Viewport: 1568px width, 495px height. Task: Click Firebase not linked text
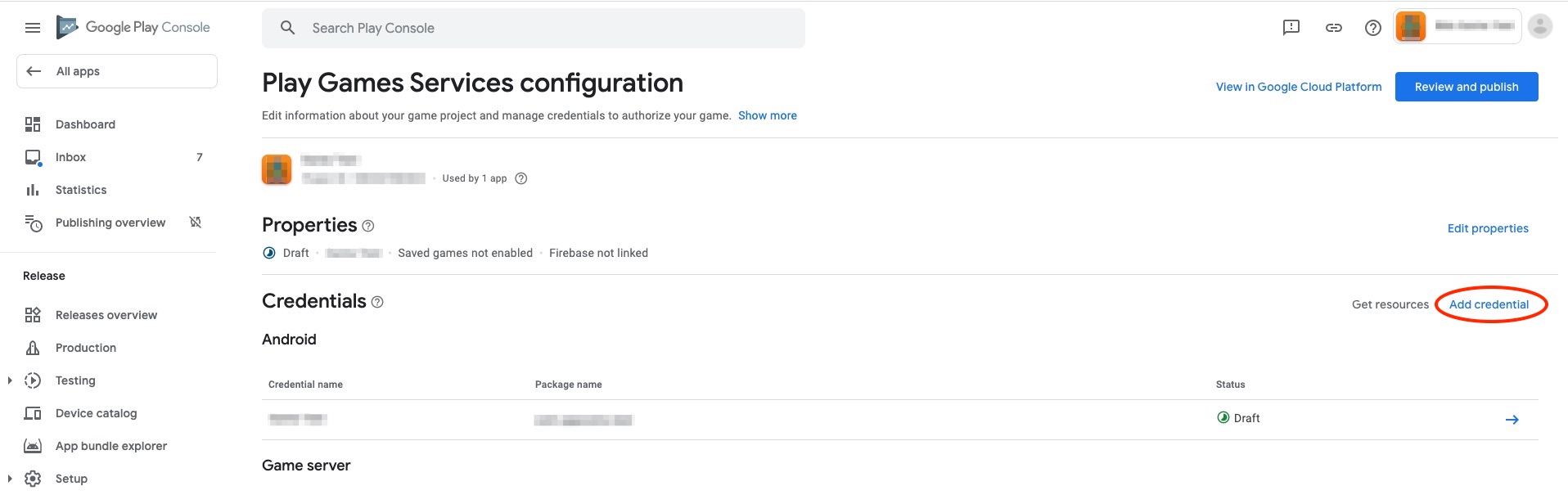point(598,253)
